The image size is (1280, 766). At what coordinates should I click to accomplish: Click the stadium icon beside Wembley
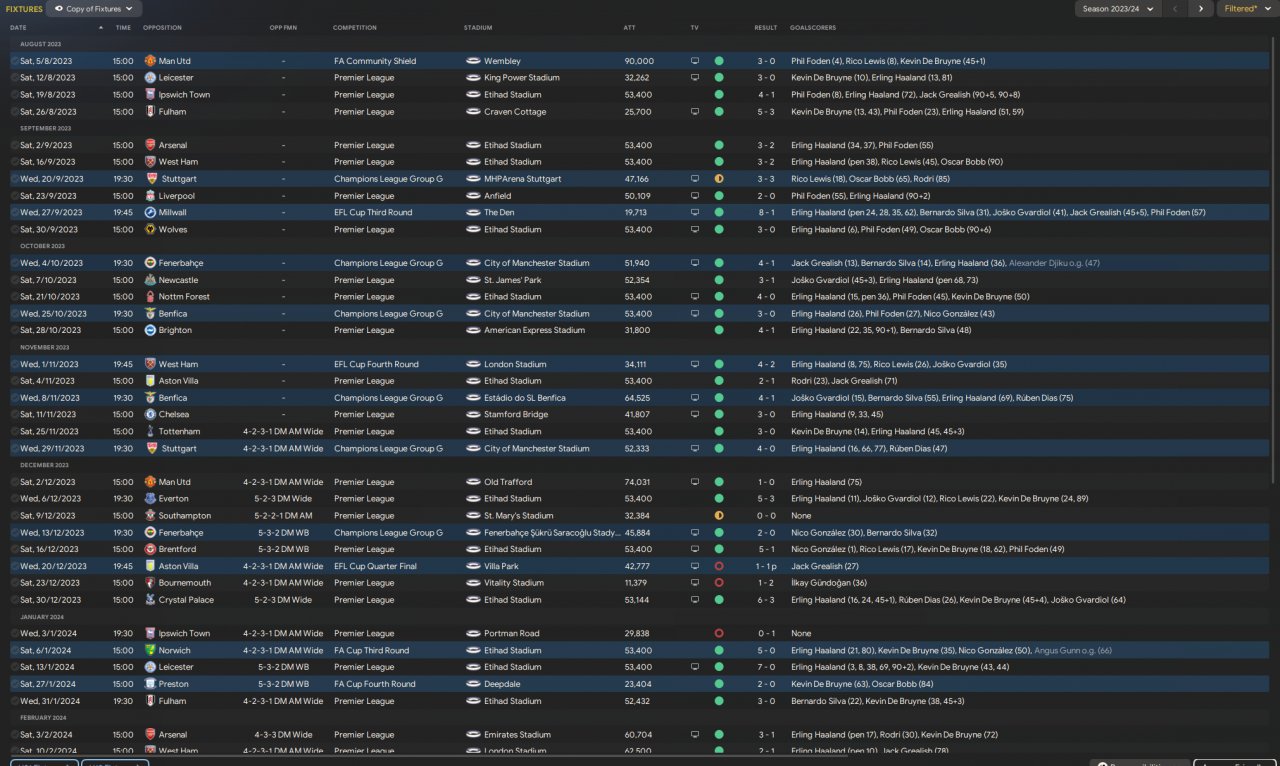tap(473, 61)
